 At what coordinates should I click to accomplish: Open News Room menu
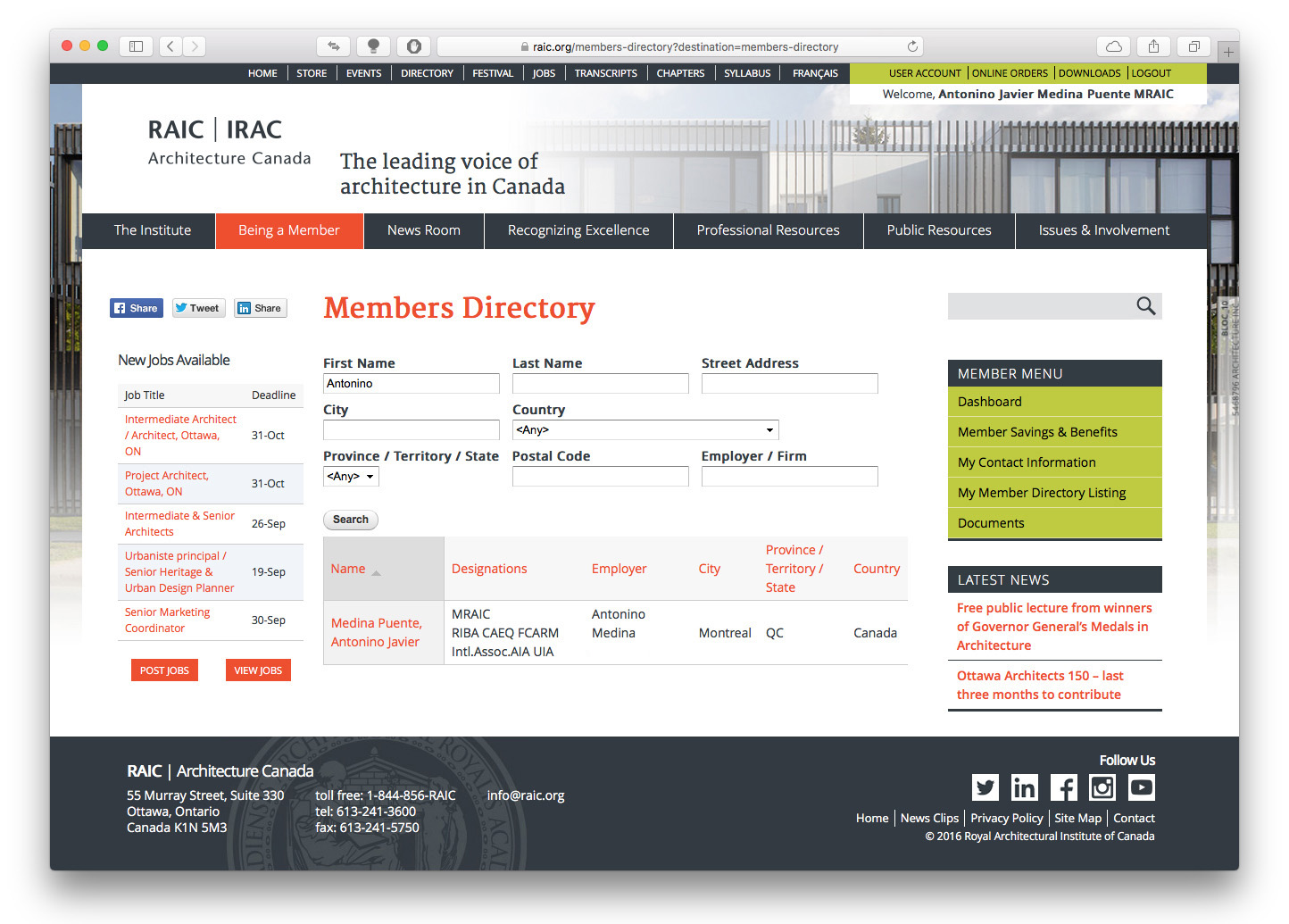point(424,230)
